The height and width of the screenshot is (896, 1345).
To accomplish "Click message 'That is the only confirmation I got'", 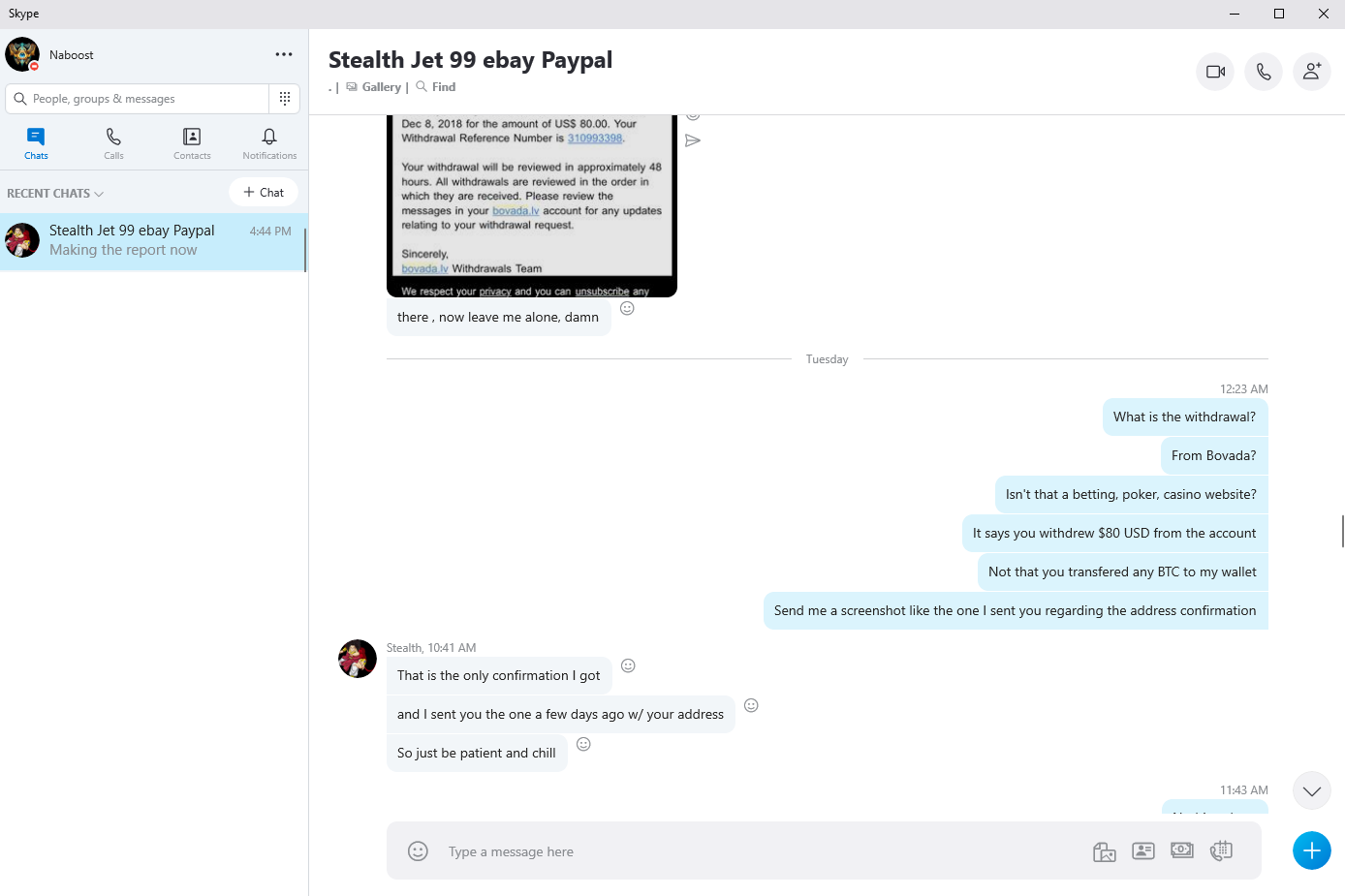I will click(499, 675).
